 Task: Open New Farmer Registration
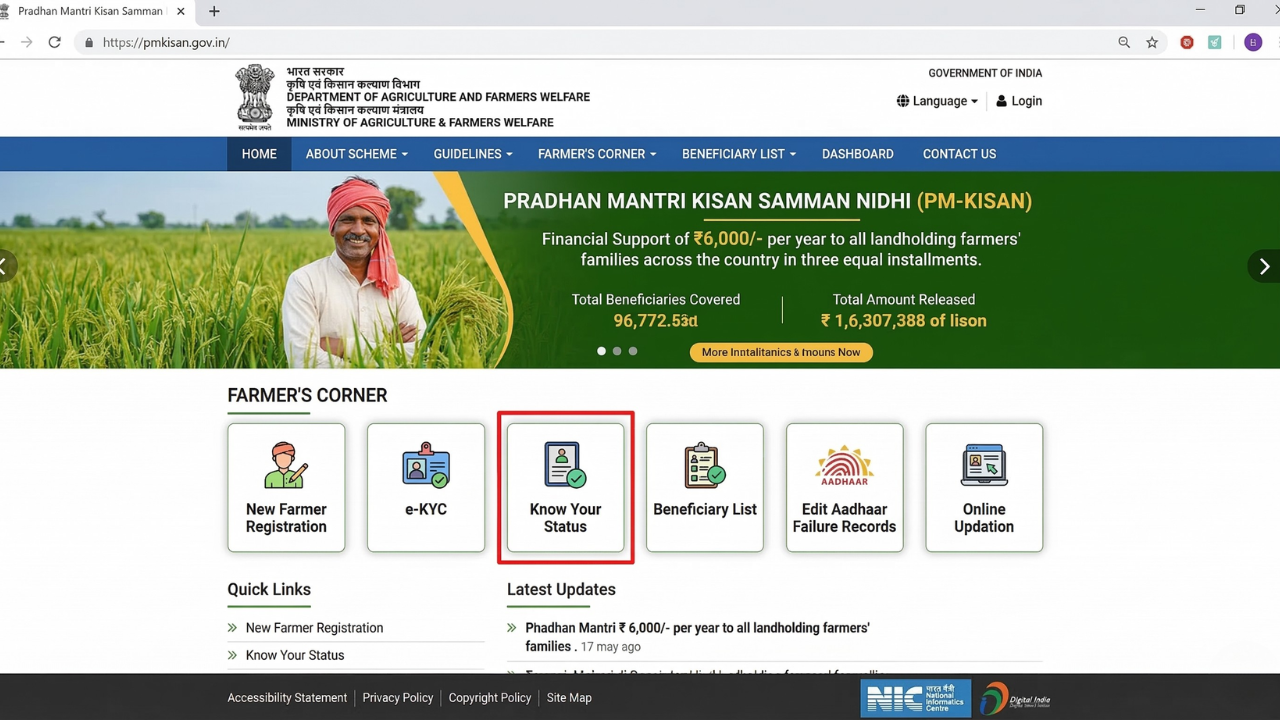coord(286,487)
